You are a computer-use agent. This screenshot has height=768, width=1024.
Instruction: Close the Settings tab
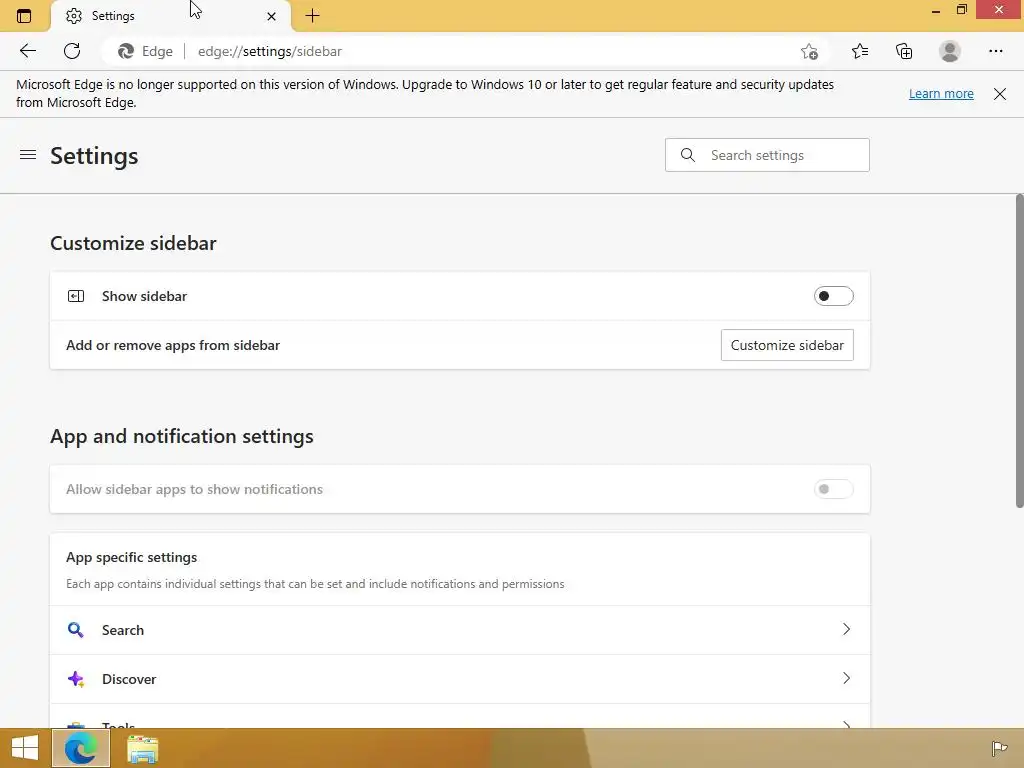(272, 16)
